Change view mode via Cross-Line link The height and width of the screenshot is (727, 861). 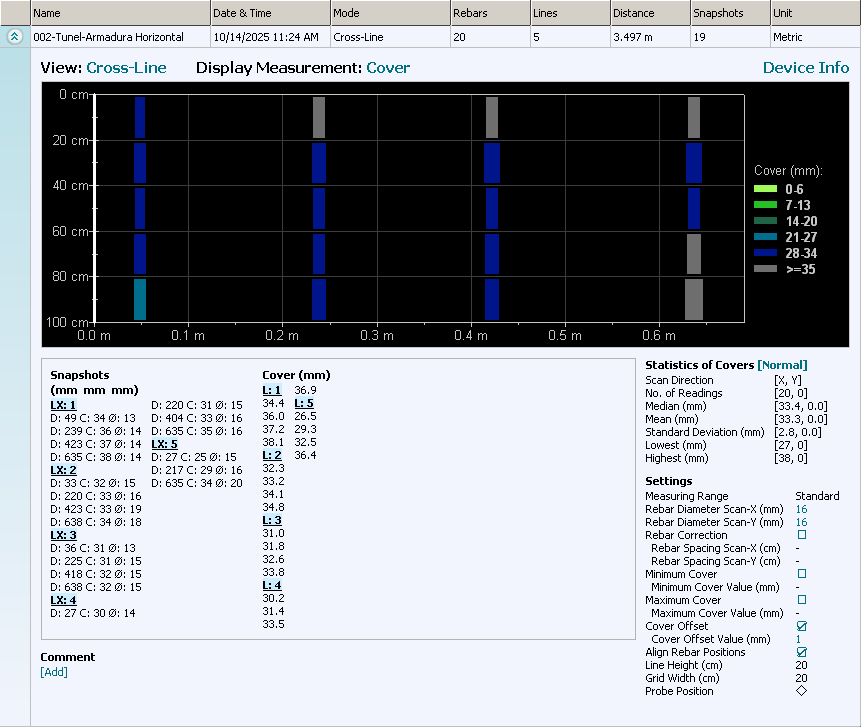(126, 68)
